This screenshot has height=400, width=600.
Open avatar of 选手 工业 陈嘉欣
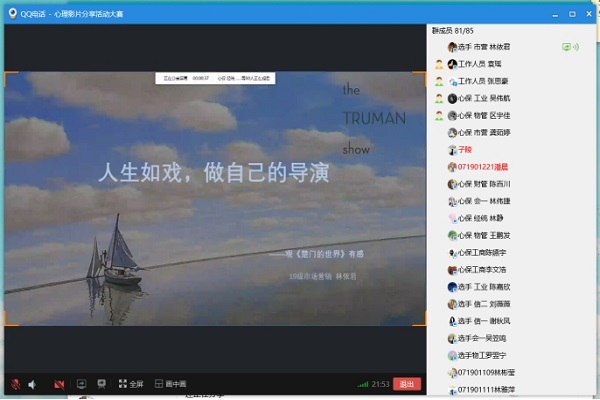tap(452, 287)
